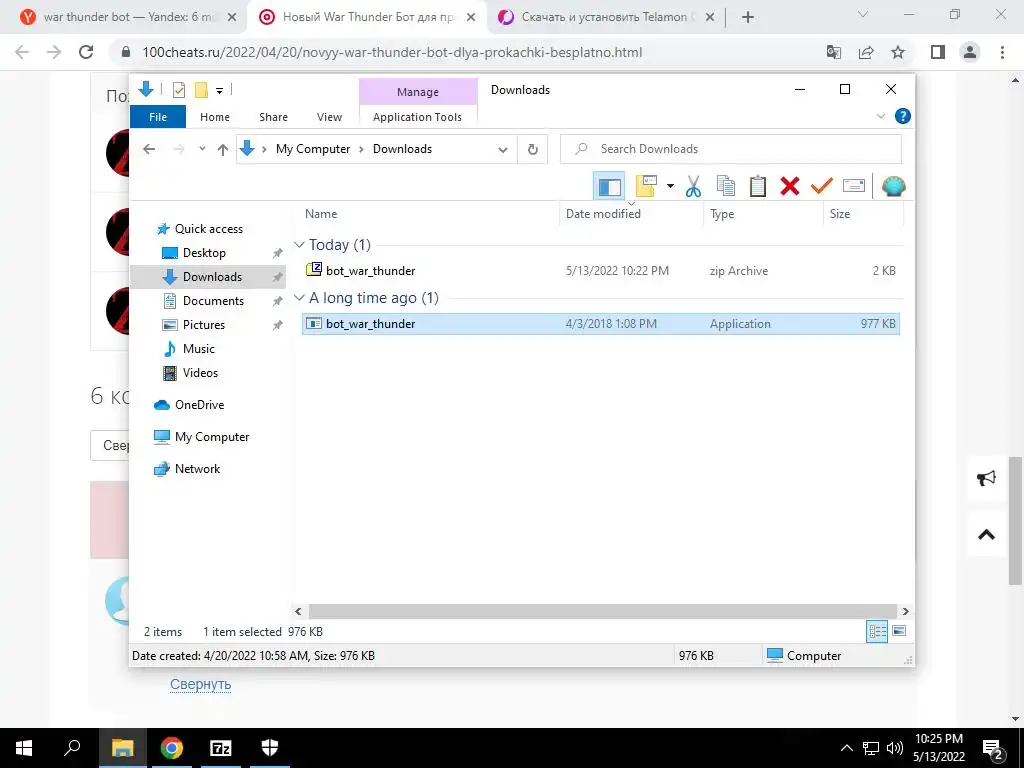
Task: Click the Search Downloads field
Action: coord(731,149)
